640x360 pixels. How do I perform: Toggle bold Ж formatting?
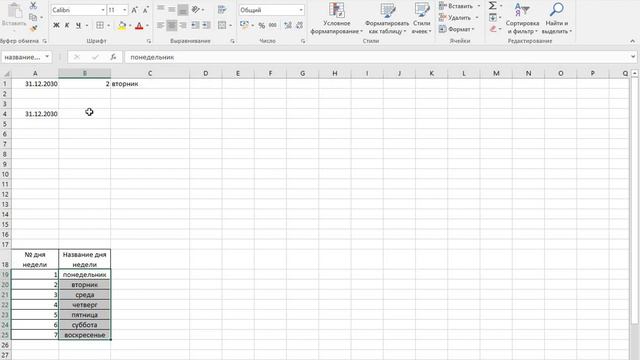56,25
